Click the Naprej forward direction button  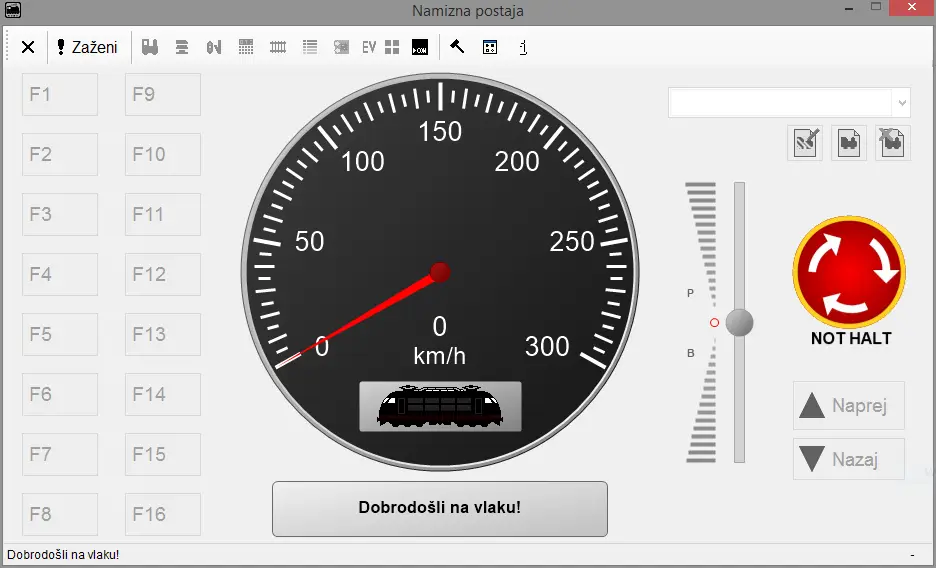(x=849, y=406)
